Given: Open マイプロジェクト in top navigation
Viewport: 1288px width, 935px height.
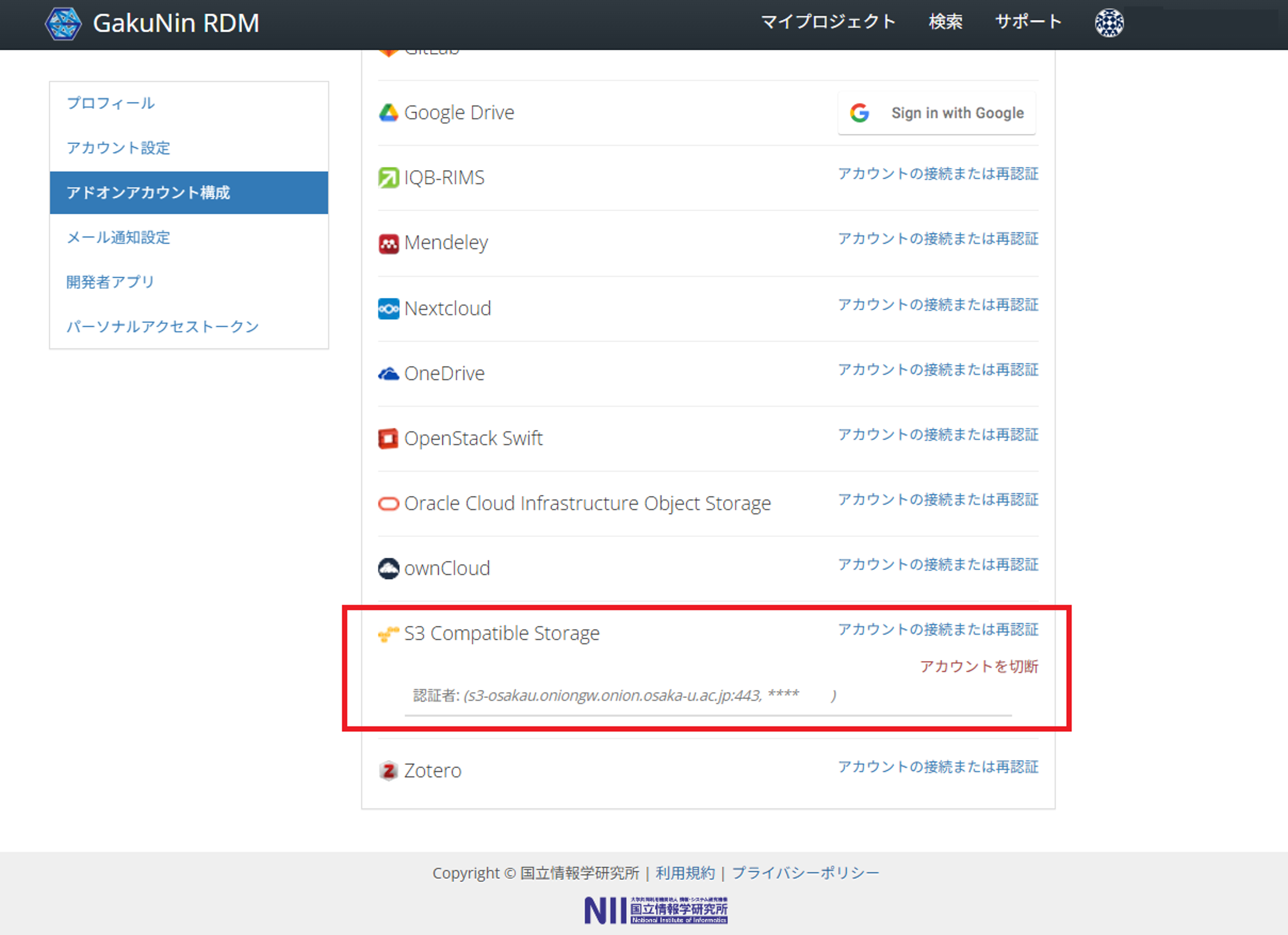Looking at the screenshot, I should point(828,22).
